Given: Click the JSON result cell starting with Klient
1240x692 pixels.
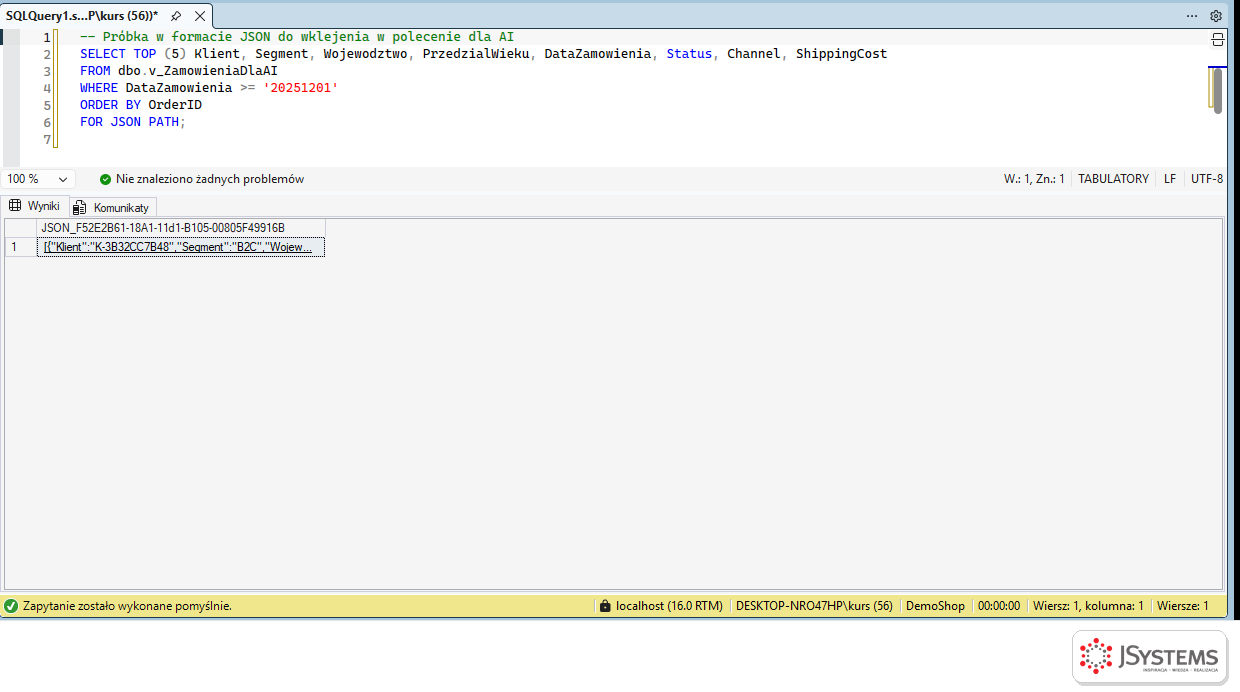Looking at the screenshot, I should click(180, 247).
